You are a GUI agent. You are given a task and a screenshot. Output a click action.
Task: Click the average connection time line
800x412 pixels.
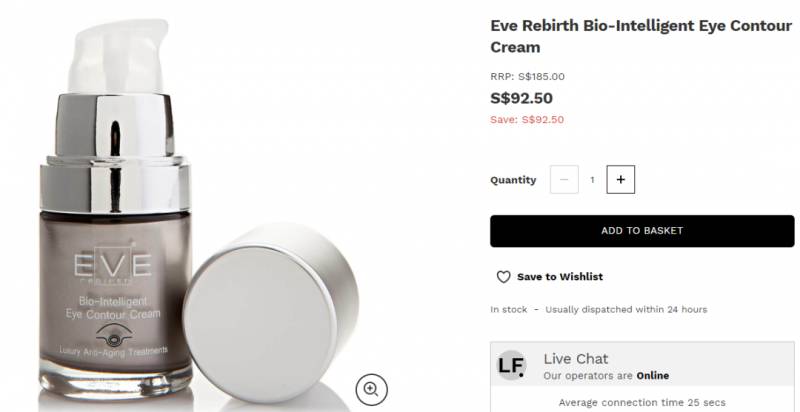[642, 403]
